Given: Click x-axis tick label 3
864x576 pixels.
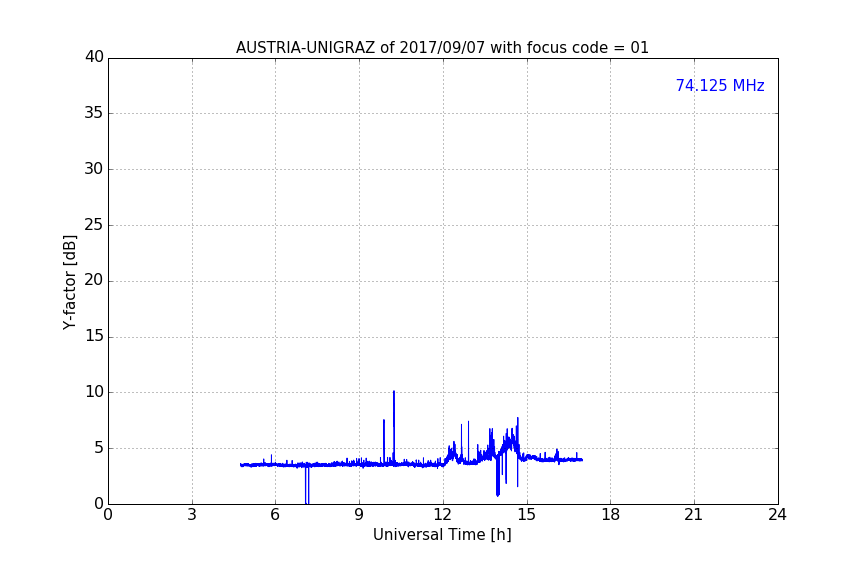Looking at the screenshot, I should click(x=192, y=515).
